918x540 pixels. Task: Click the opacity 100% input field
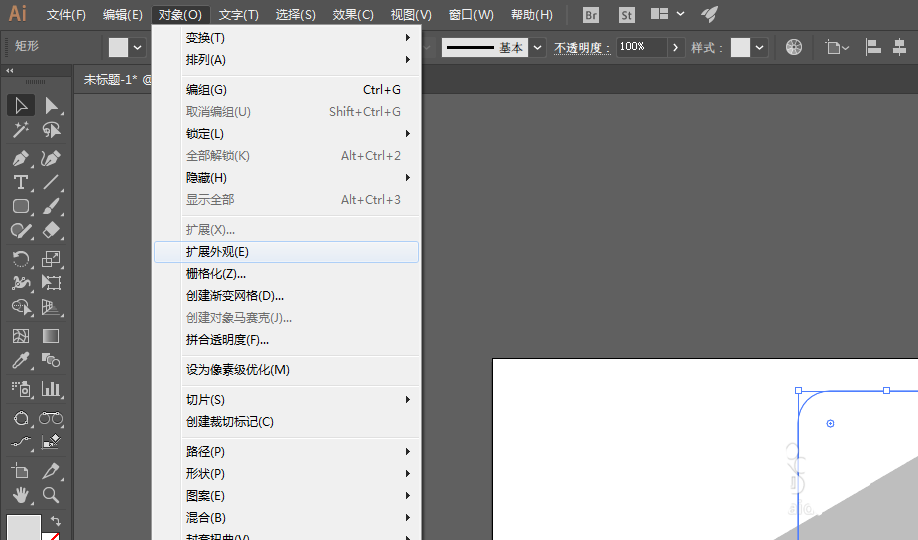point(642,47)
